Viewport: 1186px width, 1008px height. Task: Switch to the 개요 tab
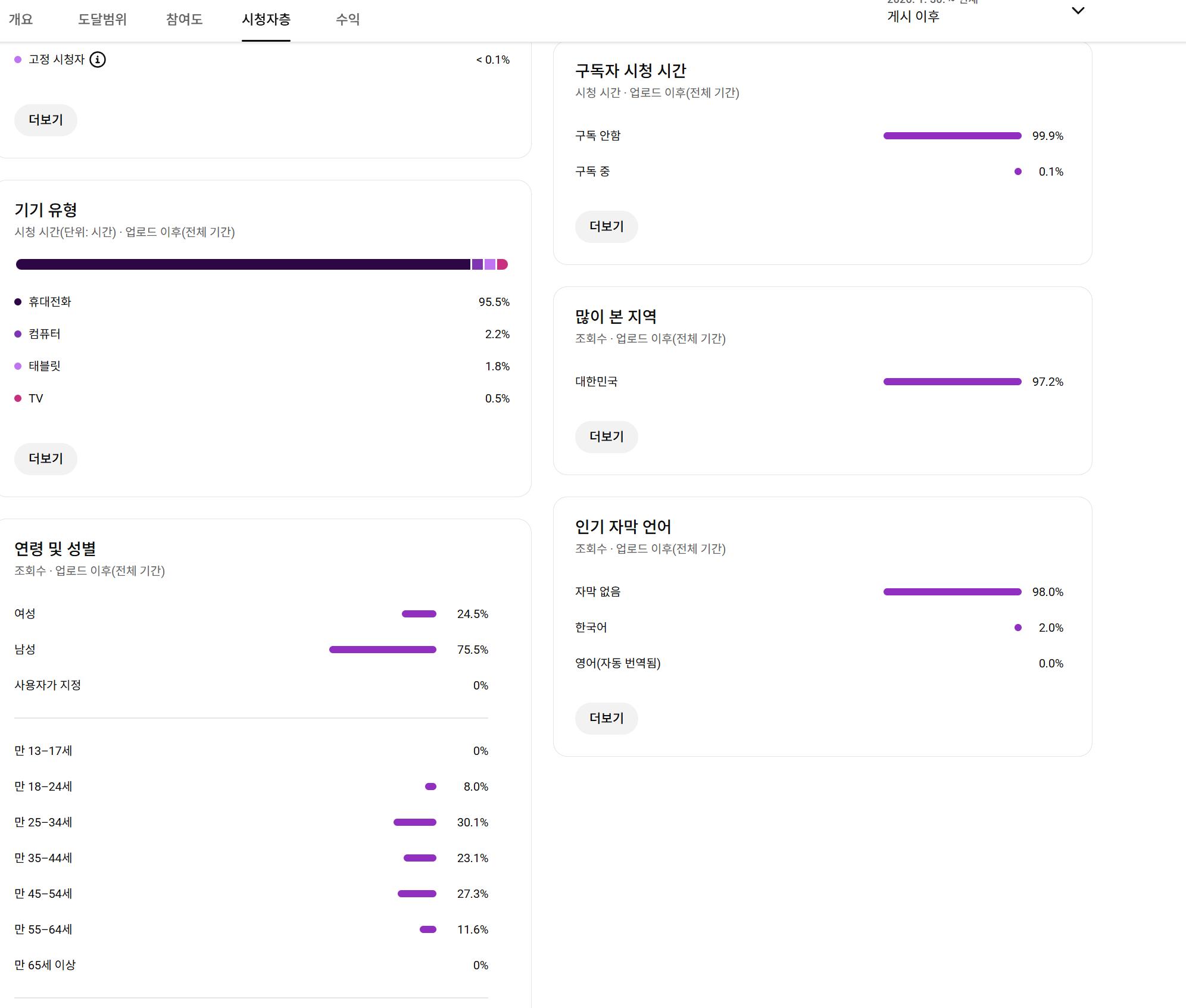point(21,20)
